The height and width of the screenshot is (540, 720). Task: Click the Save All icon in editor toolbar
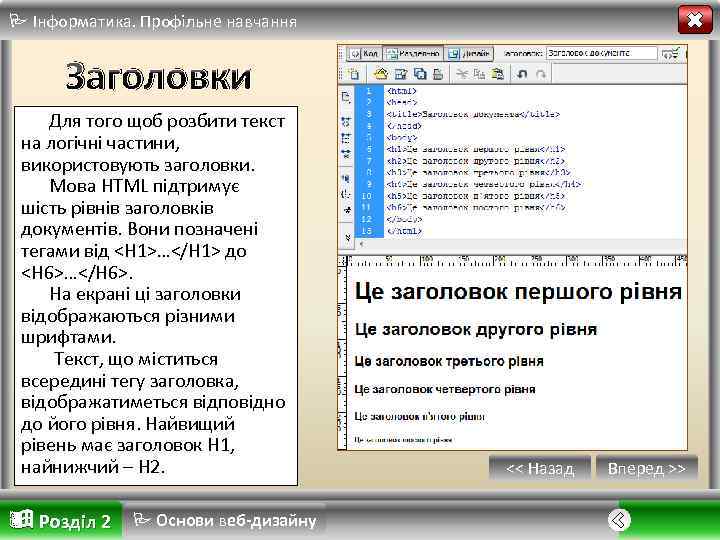(x=420, y=74)
